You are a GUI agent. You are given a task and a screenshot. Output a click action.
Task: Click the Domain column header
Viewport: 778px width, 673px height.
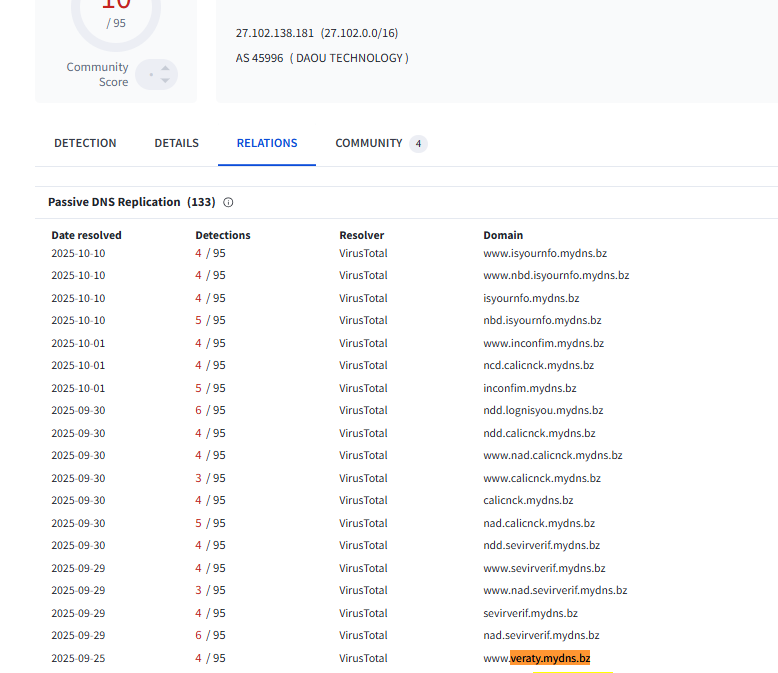click(x=503, y=235)
